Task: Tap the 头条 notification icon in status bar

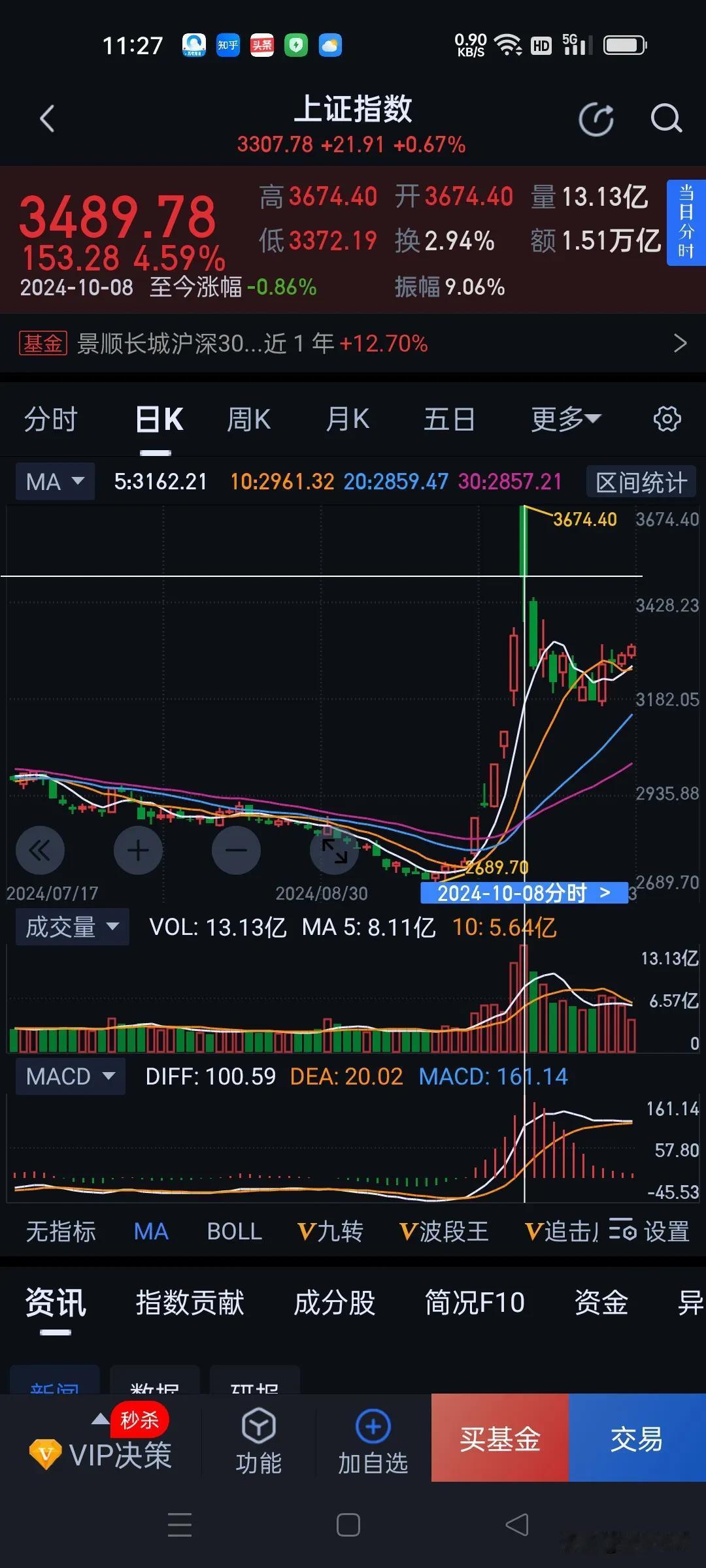Action: tap(262, 45)
